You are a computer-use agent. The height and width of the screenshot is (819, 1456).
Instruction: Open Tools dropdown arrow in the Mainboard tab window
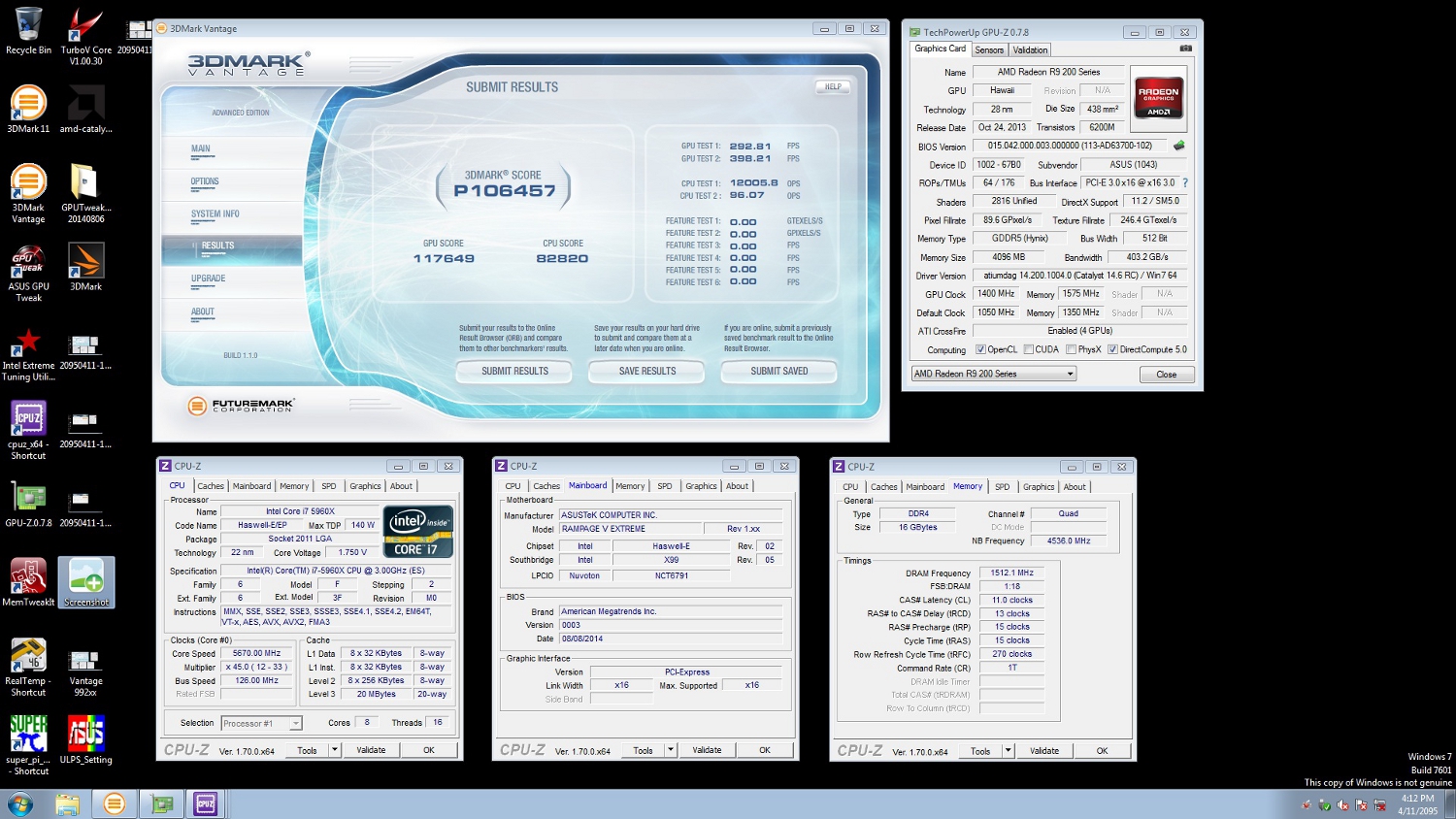670,750
